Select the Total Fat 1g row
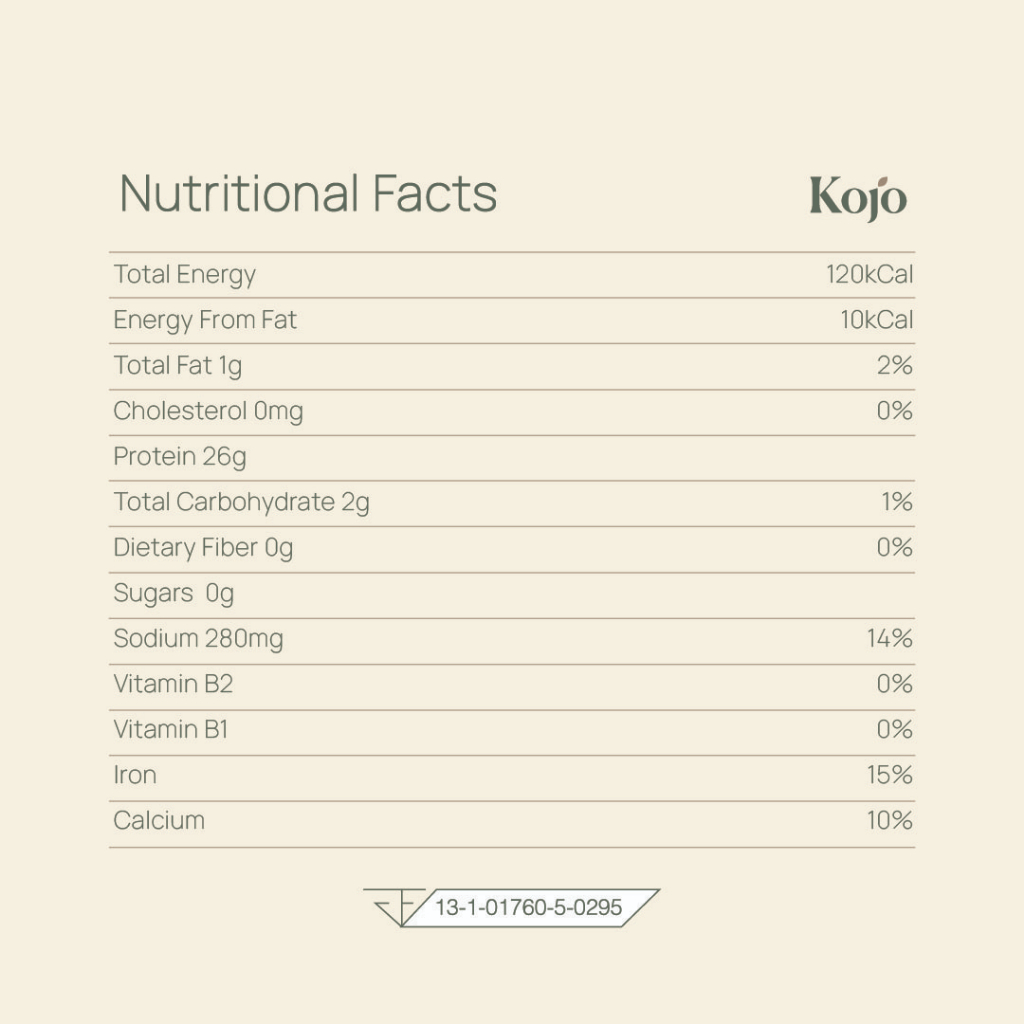Image resolution: width=1024 pixels, height=1024 pixels. click(x=512, y=366)
